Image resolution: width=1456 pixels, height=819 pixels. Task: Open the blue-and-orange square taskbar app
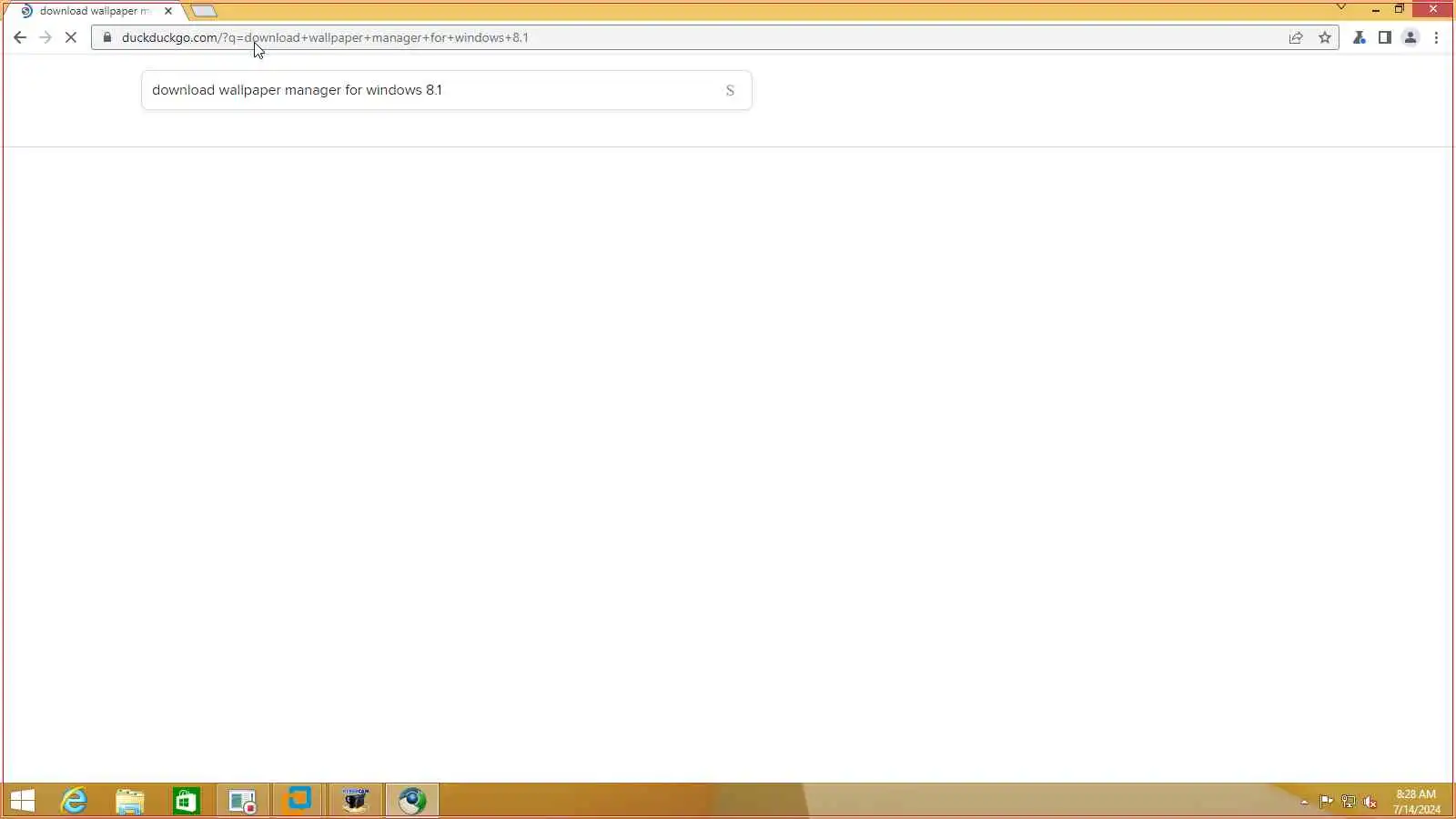point(299,801)
